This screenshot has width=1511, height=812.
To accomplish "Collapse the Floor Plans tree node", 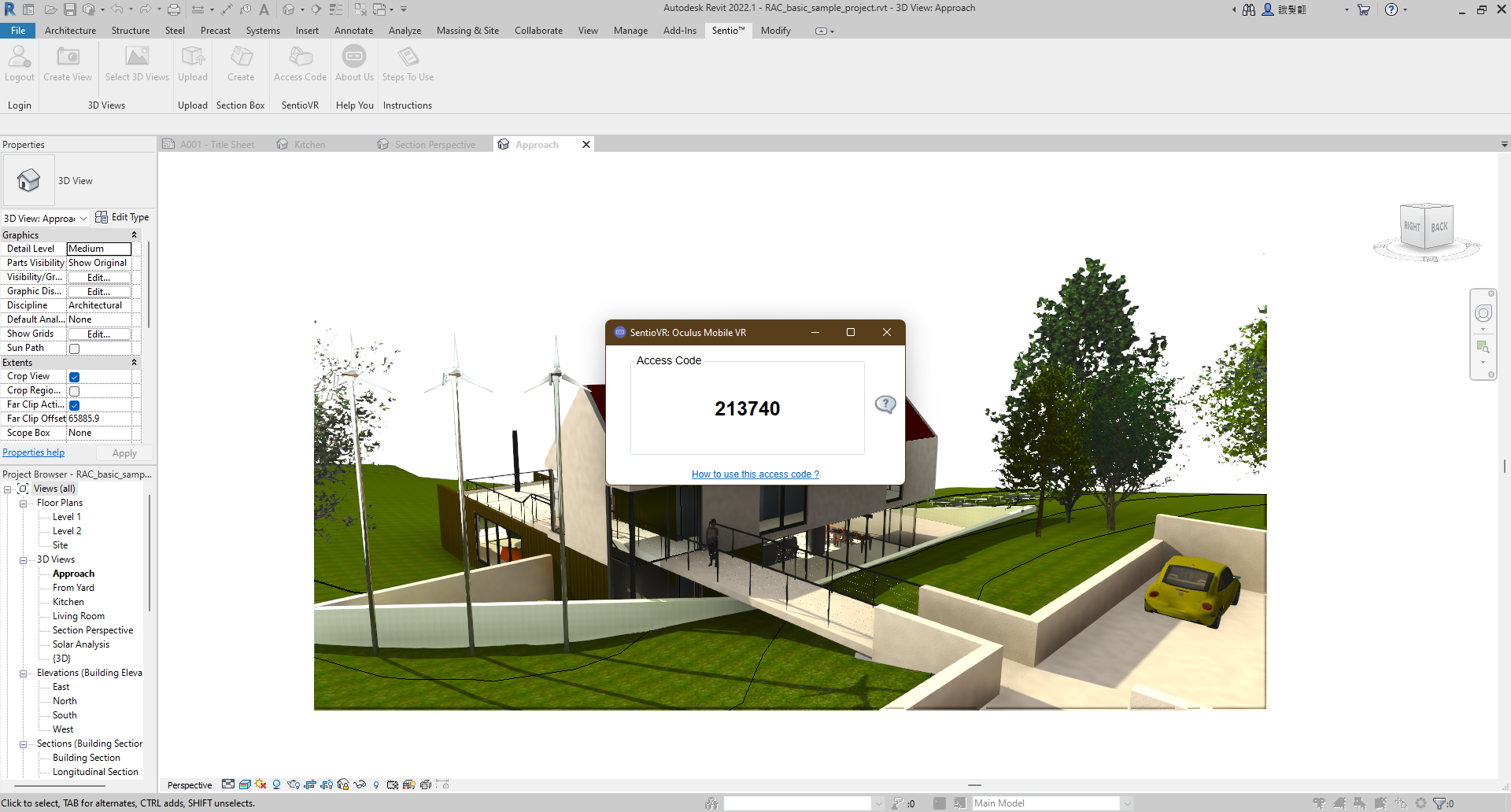I will click(x=23, y=503).
